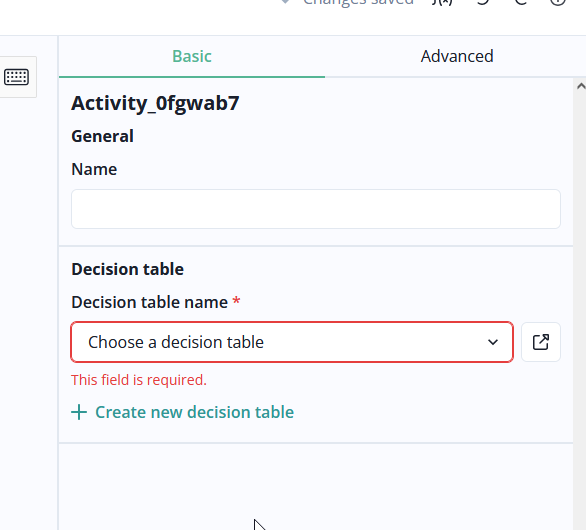This screenshot has height=530, width=586.
Task: Click the scroll-up arrow of properties panel
Action: point(580,86)
